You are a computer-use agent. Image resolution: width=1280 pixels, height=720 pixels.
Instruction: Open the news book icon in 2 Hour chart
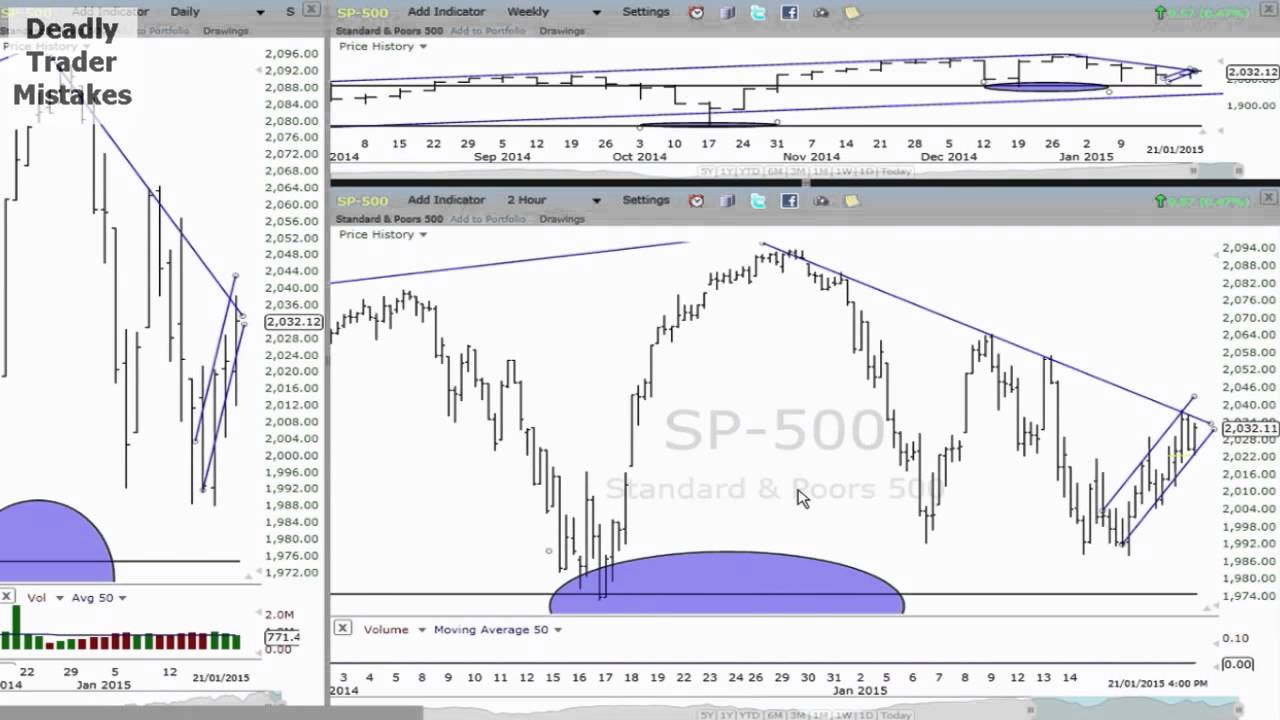click(x=728, y=201)
